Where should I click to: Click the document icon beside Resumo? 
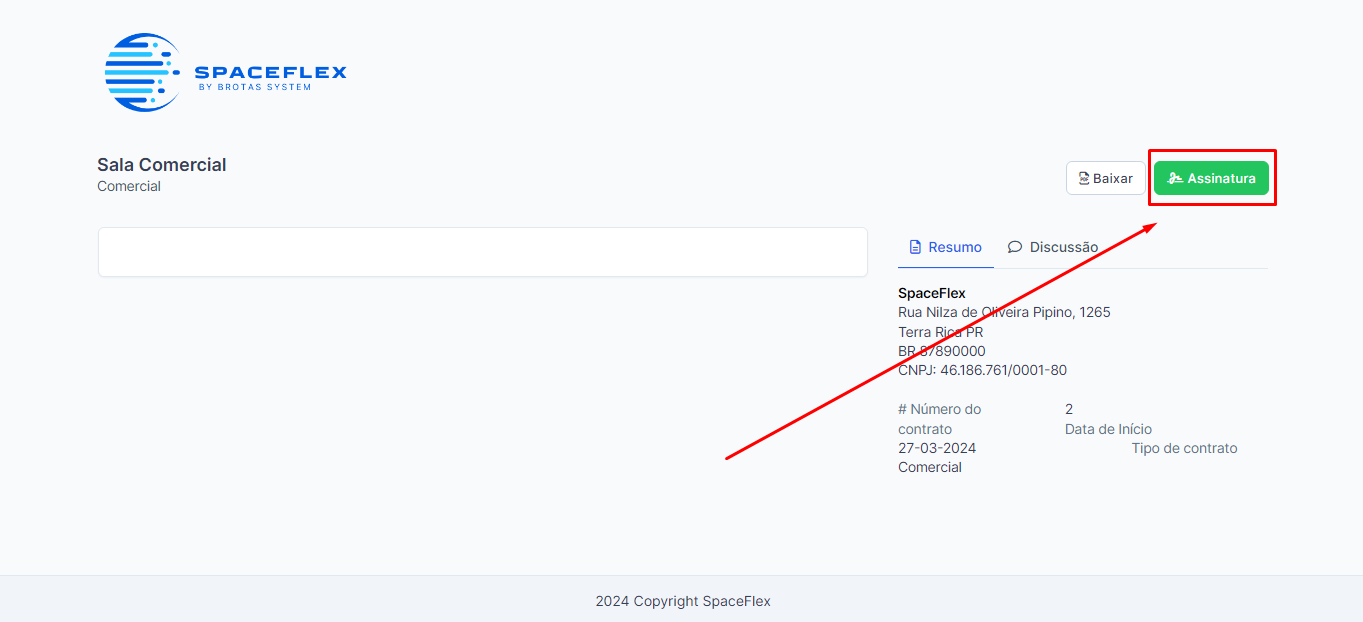click(x=915, y=247)
